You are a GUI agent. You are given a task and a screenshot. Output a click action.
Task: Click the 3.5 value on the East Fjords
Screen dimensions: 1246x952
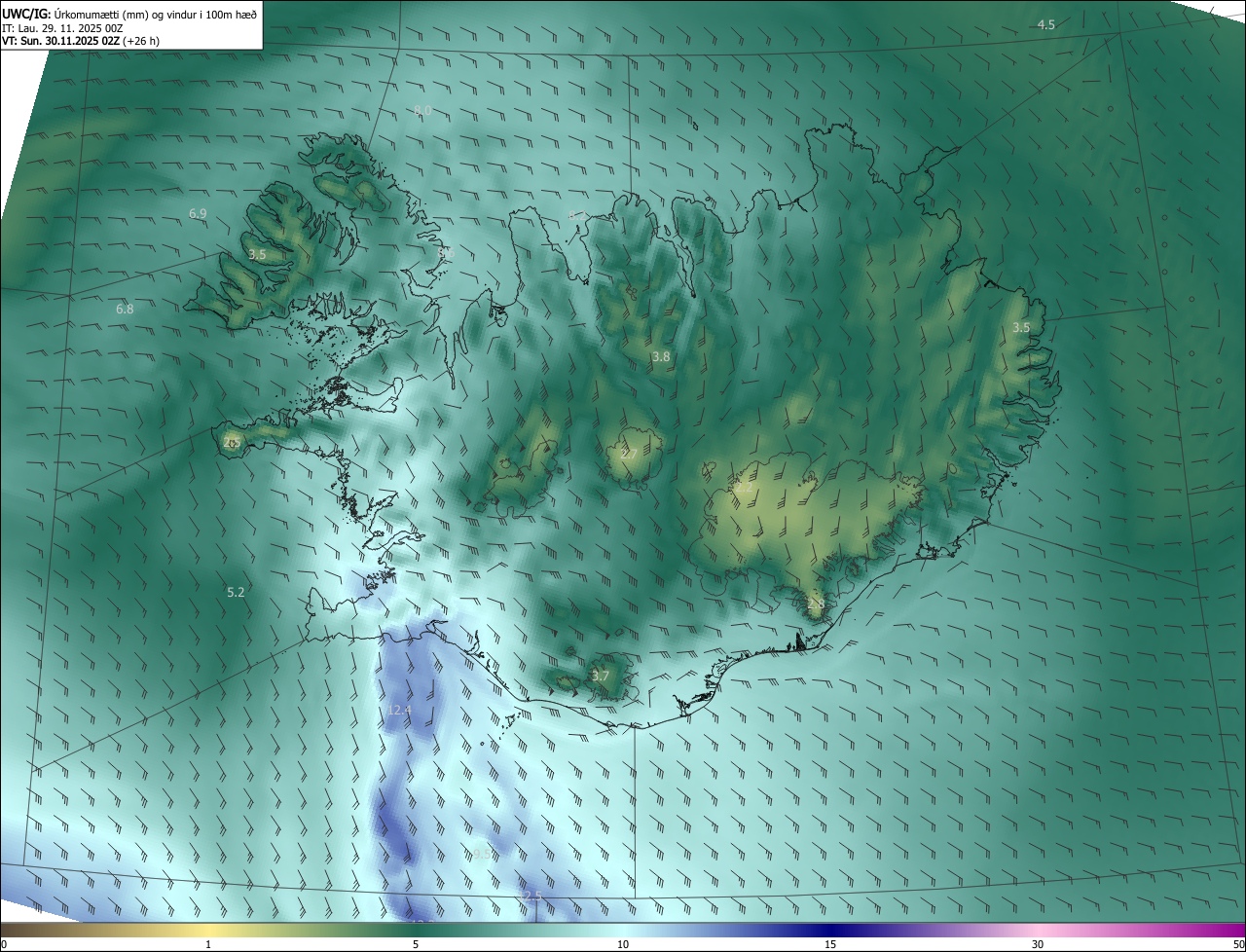tap(1020, 328)
